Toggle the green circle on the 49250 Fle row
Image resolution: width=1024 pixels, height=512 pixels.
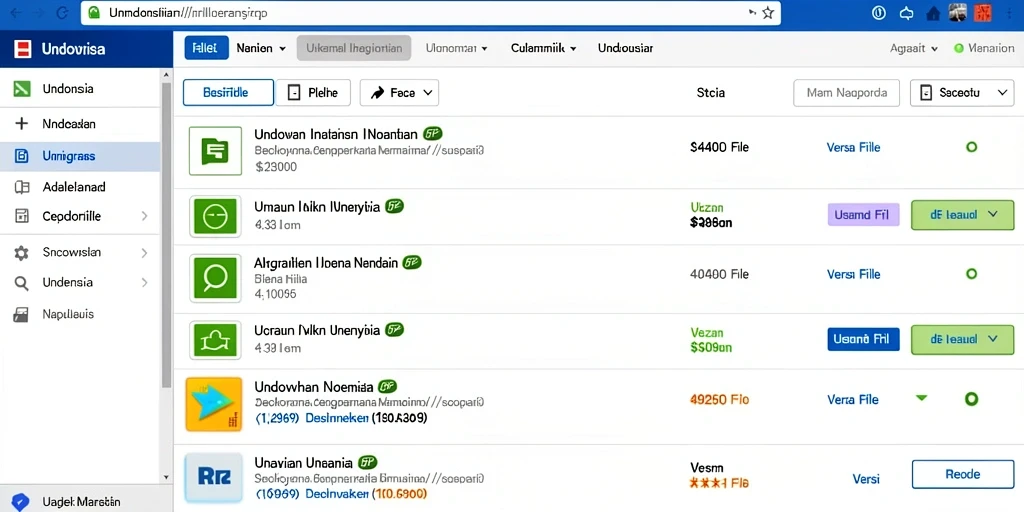(971, 399)
